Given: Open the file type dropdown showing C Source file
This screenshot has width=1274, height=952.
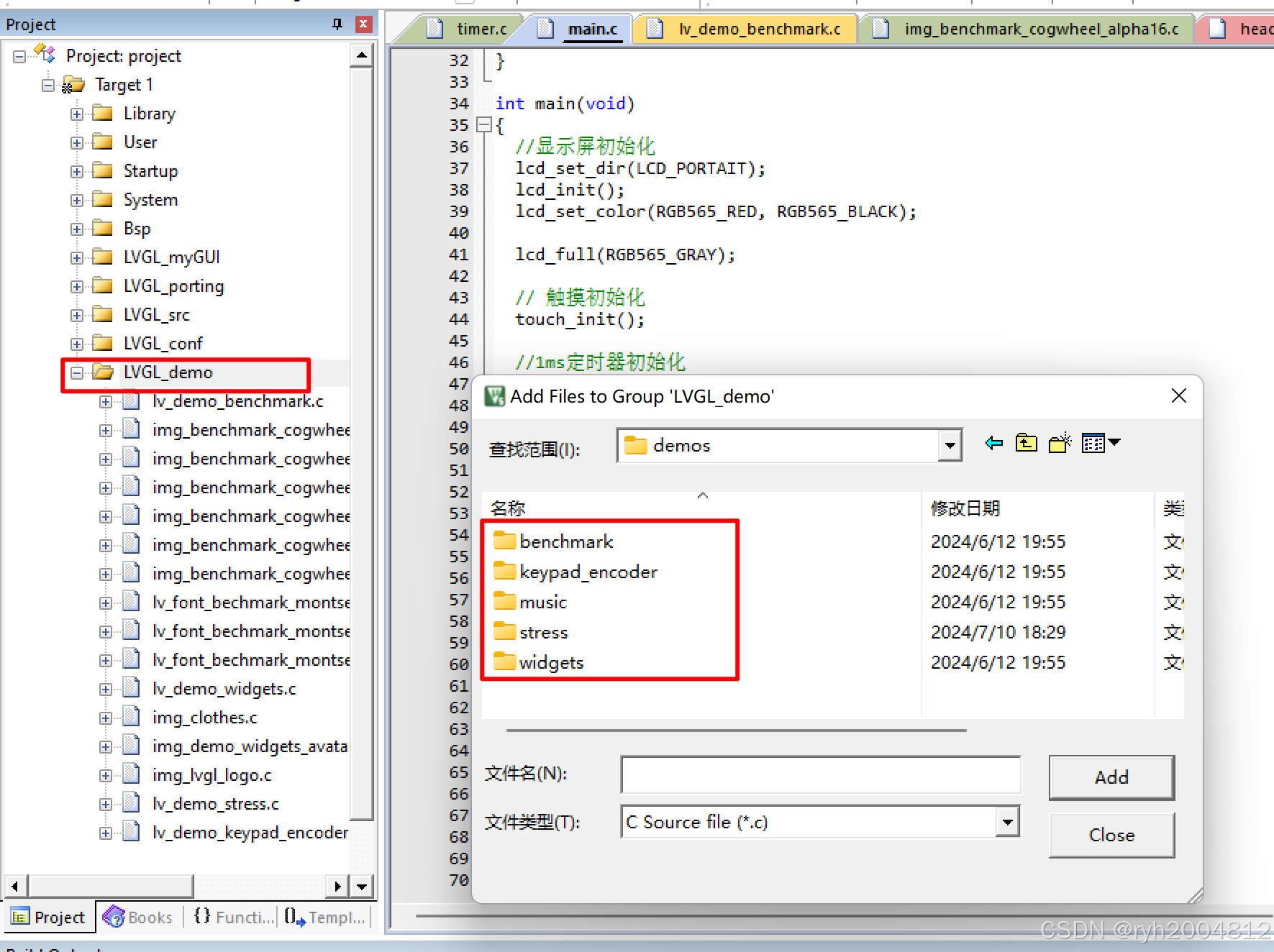Looking at the screenshot, I should pyautogui.click(x=1007, y=821).
